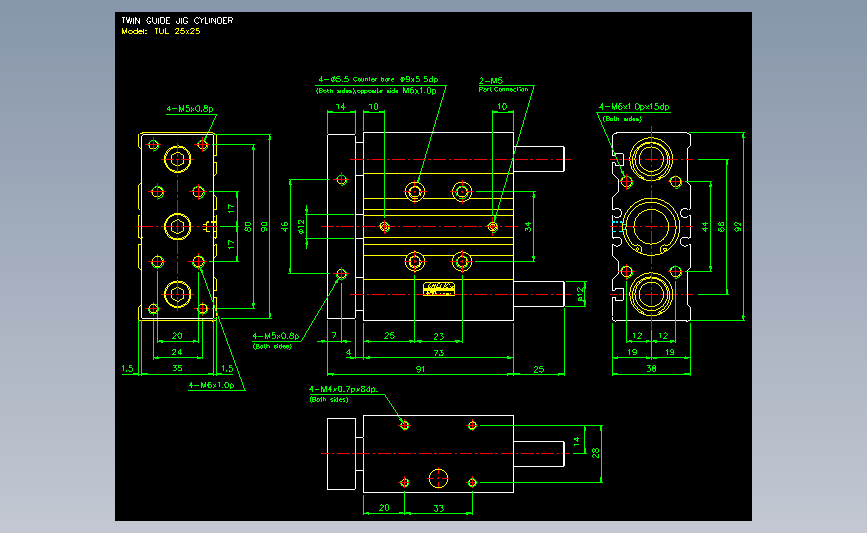Select the horizontal dimension "23"
Viewport: 867px width, 533px height.
click(438, 336)
